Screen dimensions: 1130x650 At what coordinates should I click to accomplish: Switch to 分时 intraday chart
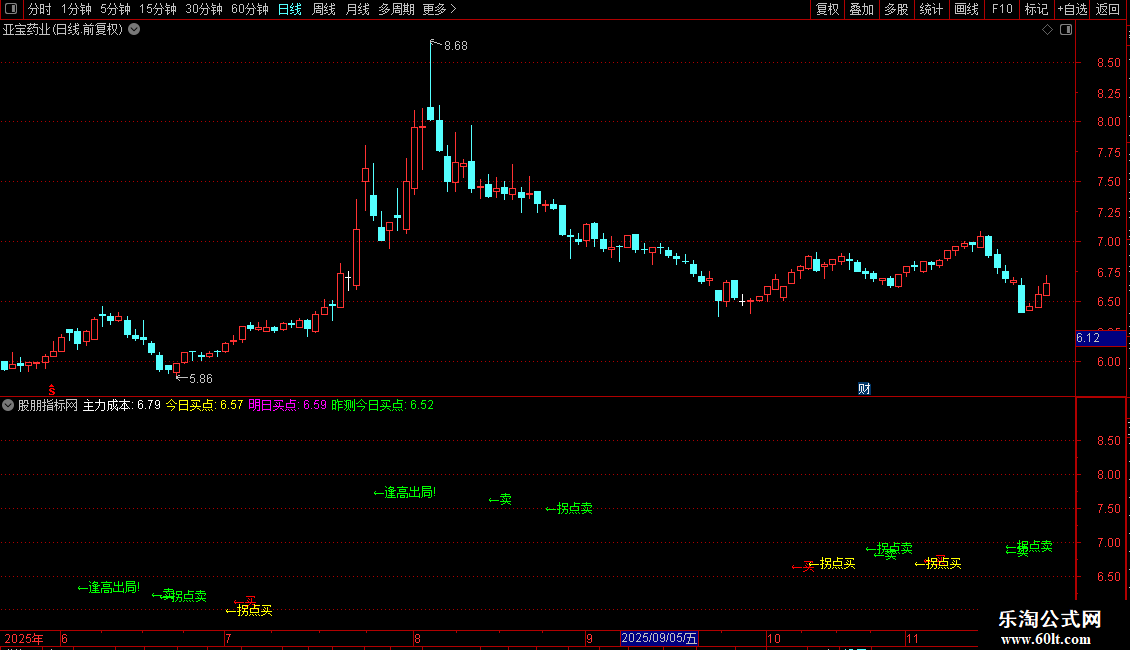coord(40,9)
